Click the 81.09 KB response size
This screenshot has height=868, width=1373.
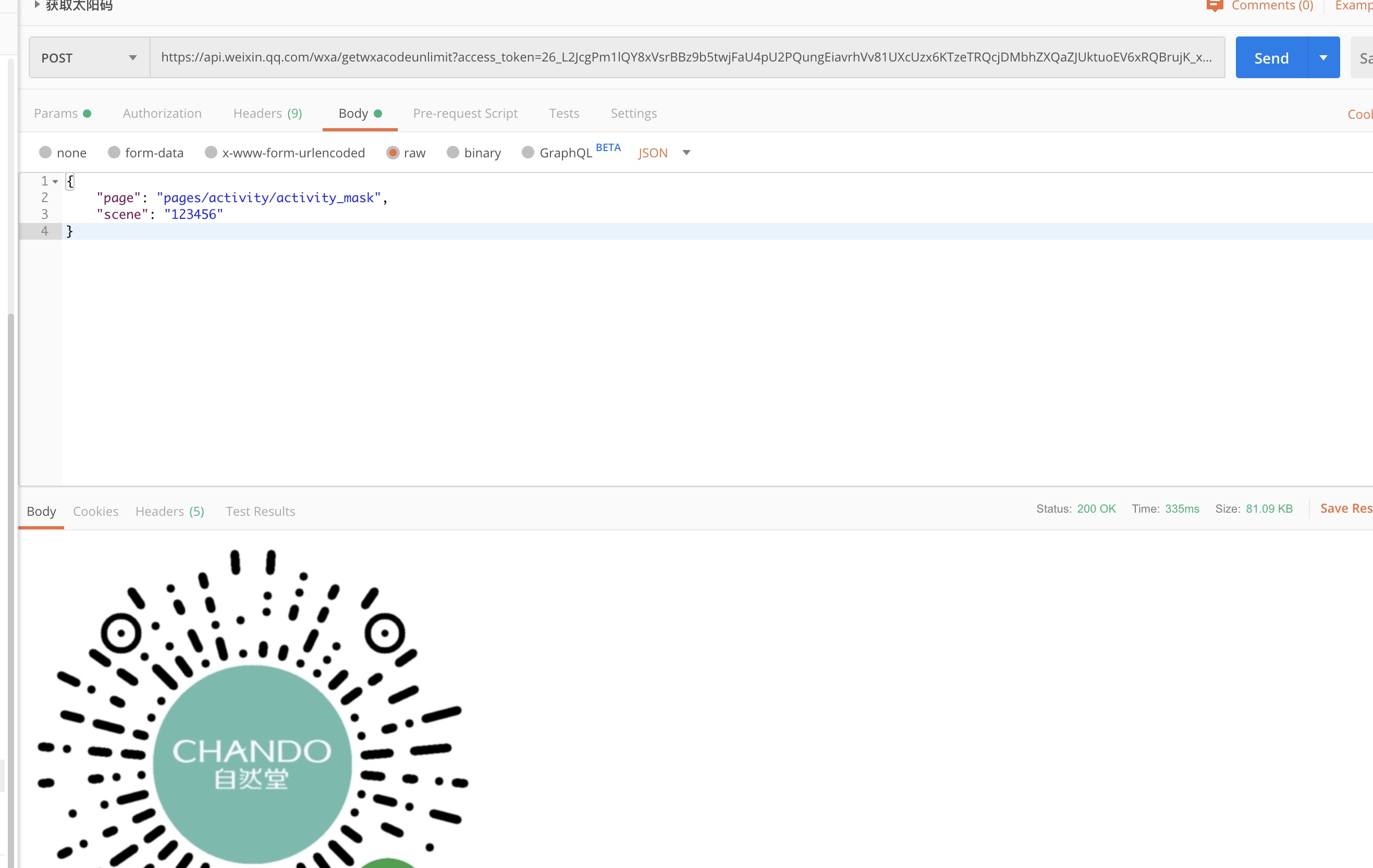(x=1269, y=509)
